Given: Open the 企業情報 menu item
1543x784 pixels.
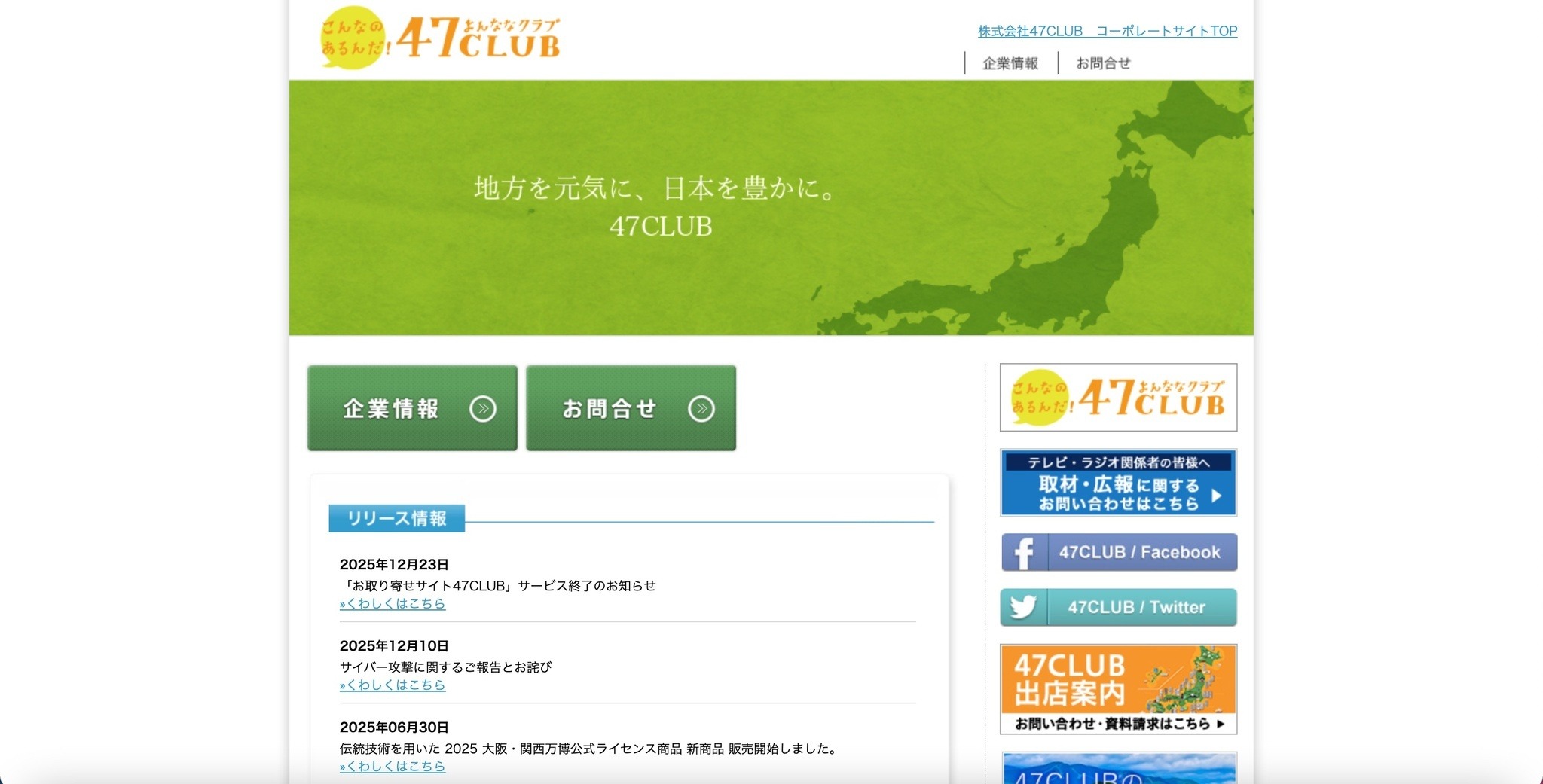Looking at the screenshot, I should click(x=1010, y=63).
